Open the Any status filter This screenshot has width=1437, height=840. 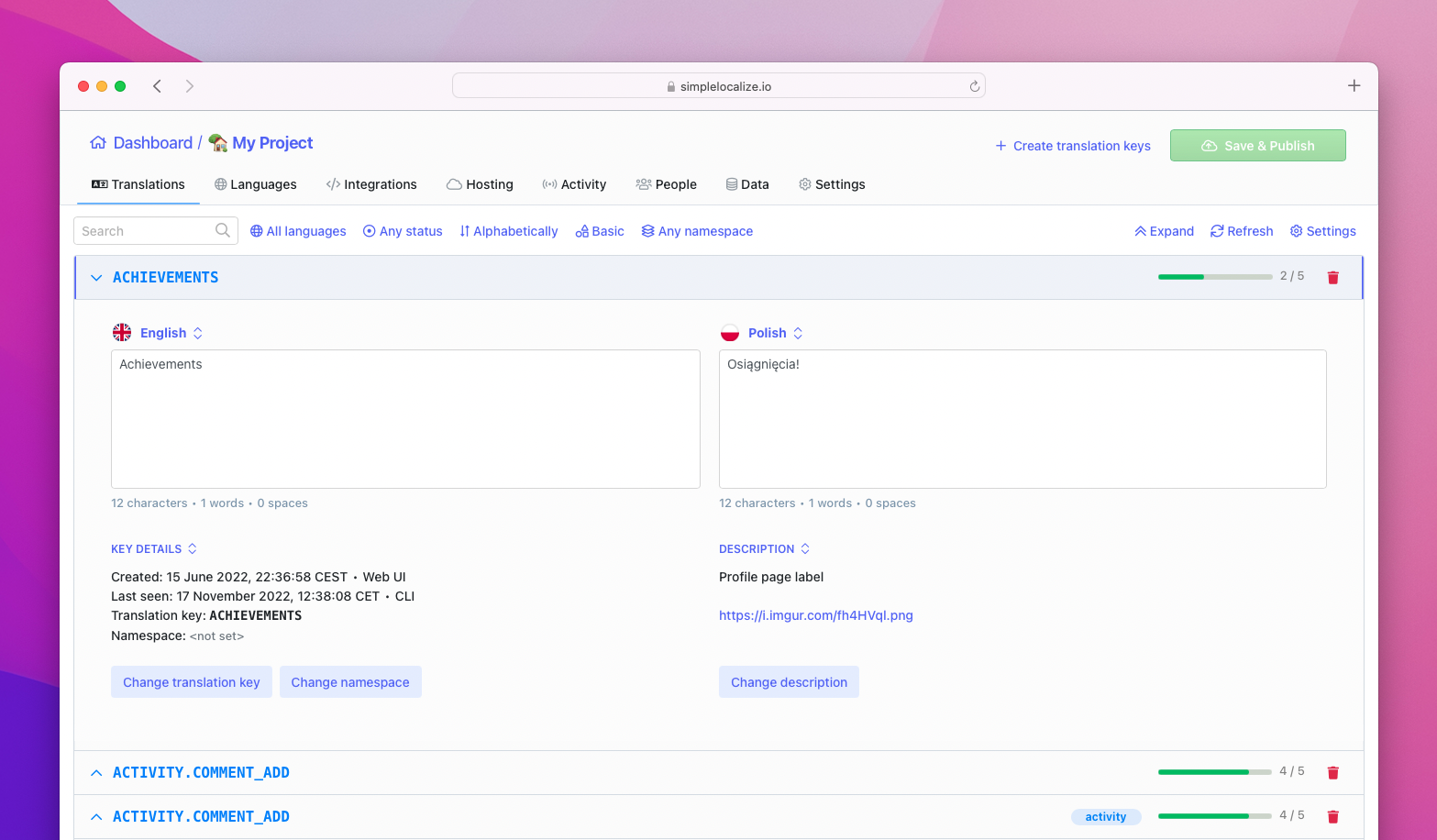(x=403, y=231)
